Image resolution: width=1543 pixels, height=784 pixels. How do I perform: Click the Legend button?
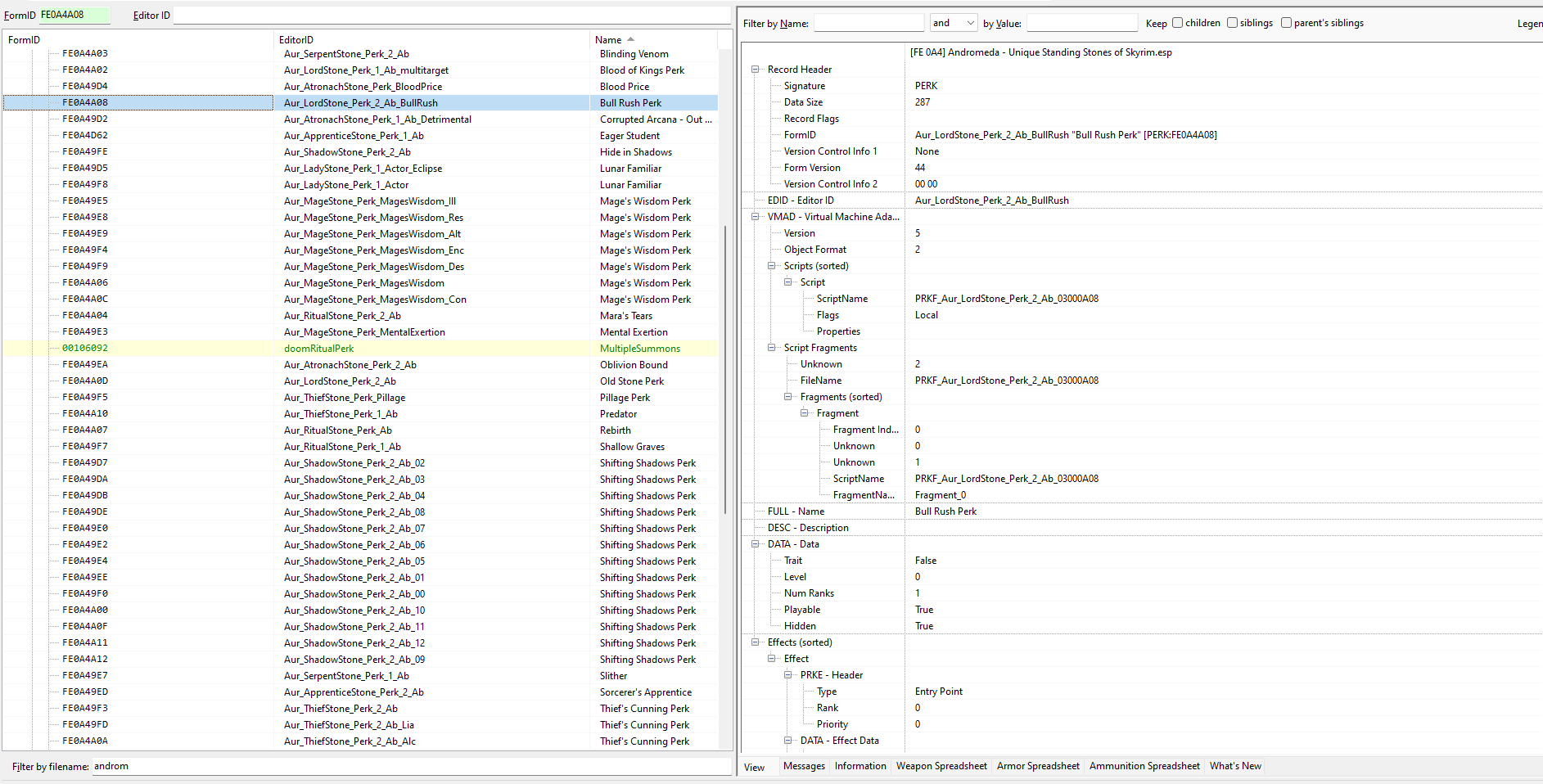click(1529, 23)
